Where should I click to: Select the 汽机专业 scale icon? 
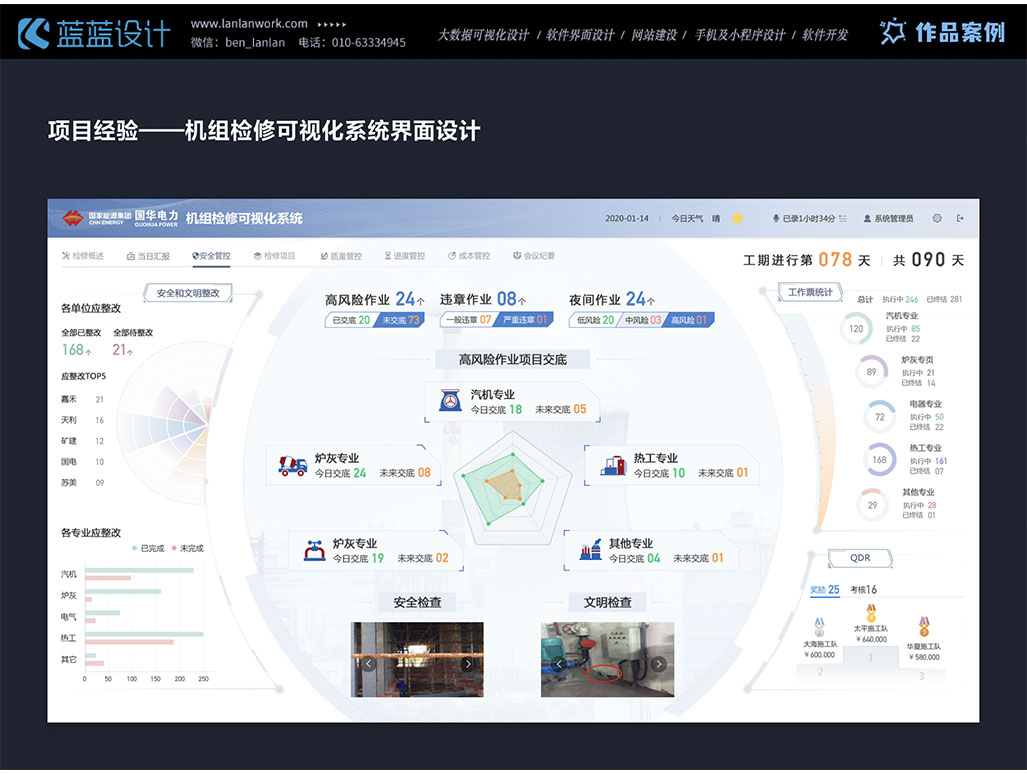(x=450, y=401)
